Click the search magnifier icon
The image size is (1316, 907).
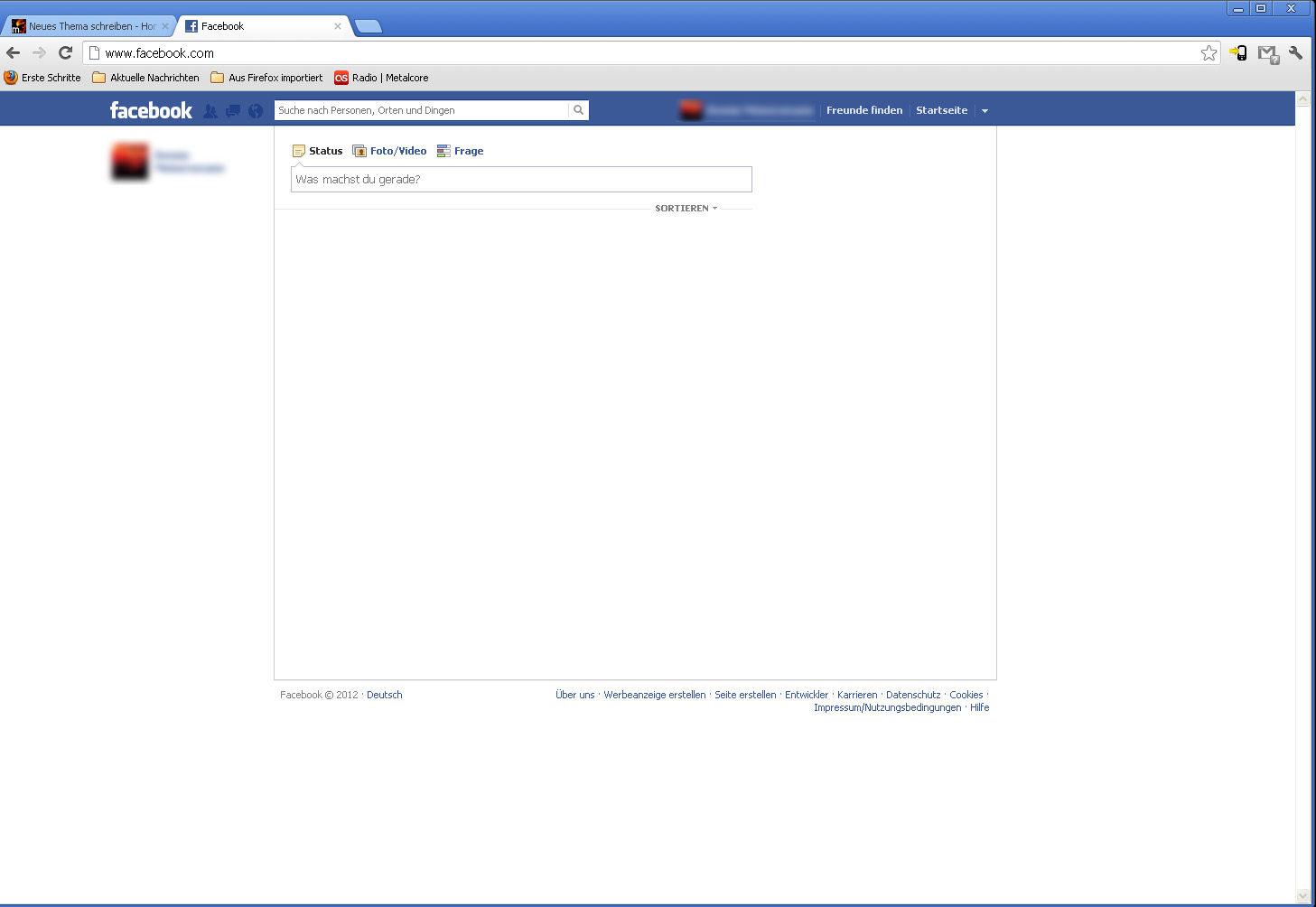coord(578,109)
